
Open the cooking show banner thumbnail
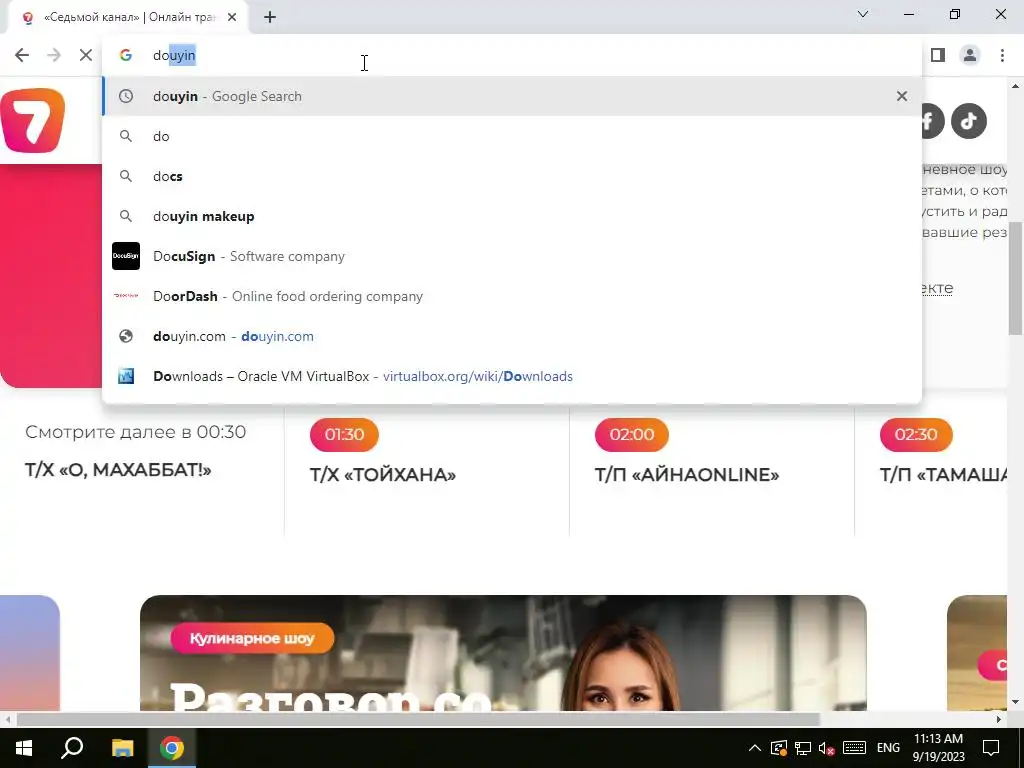503,653
